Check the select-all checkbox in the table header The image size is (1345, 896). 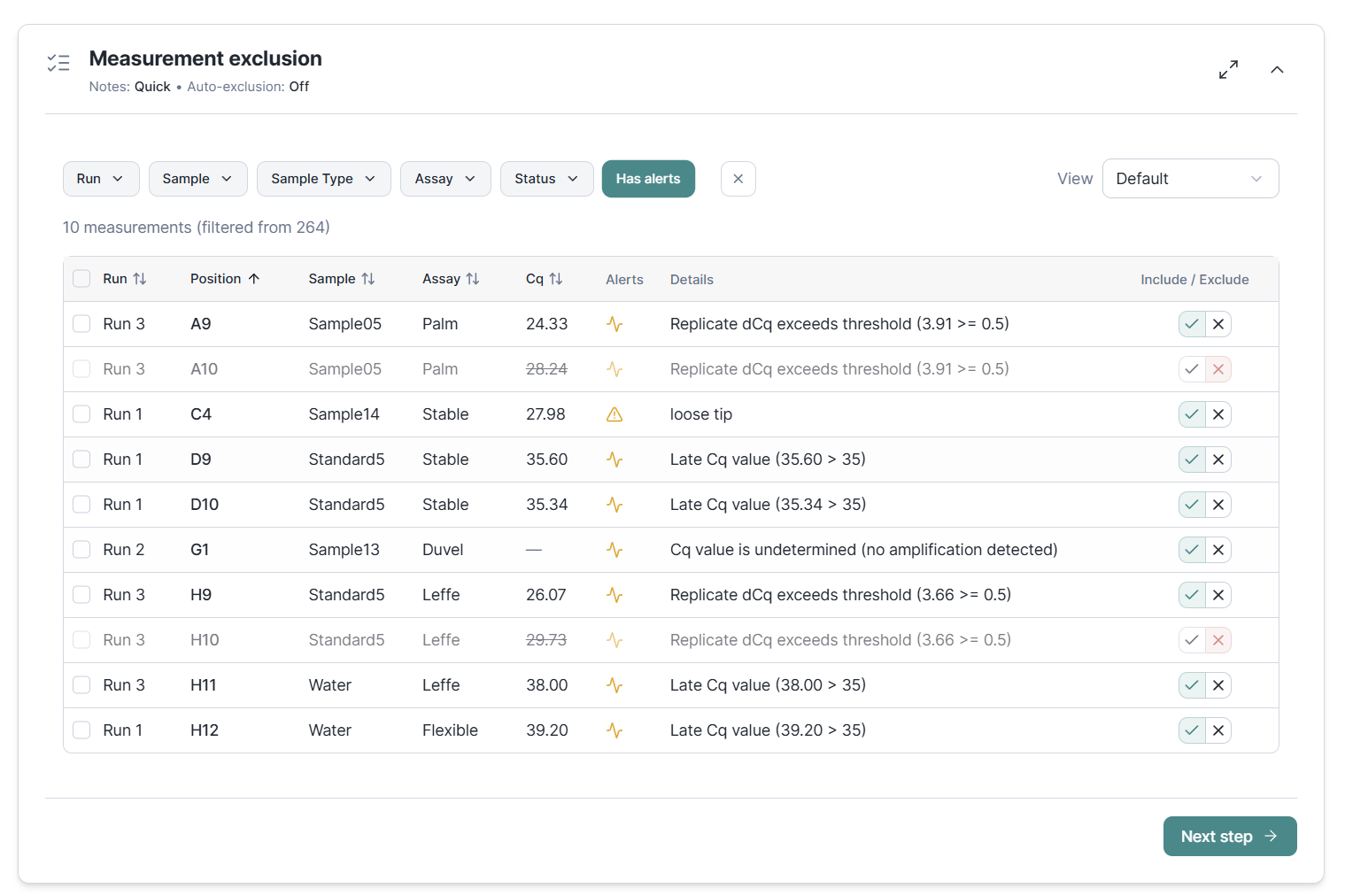(x=81, y=277)
